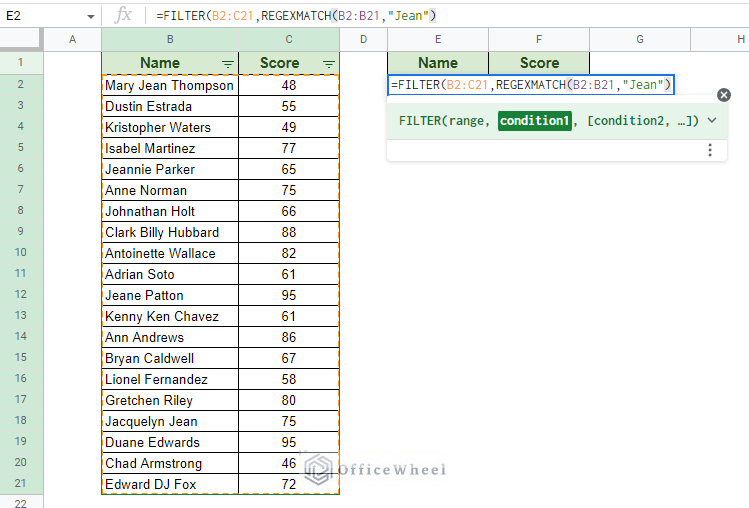
Task: Select score 77 for Isabel Martinez
Action: (289, 148)
